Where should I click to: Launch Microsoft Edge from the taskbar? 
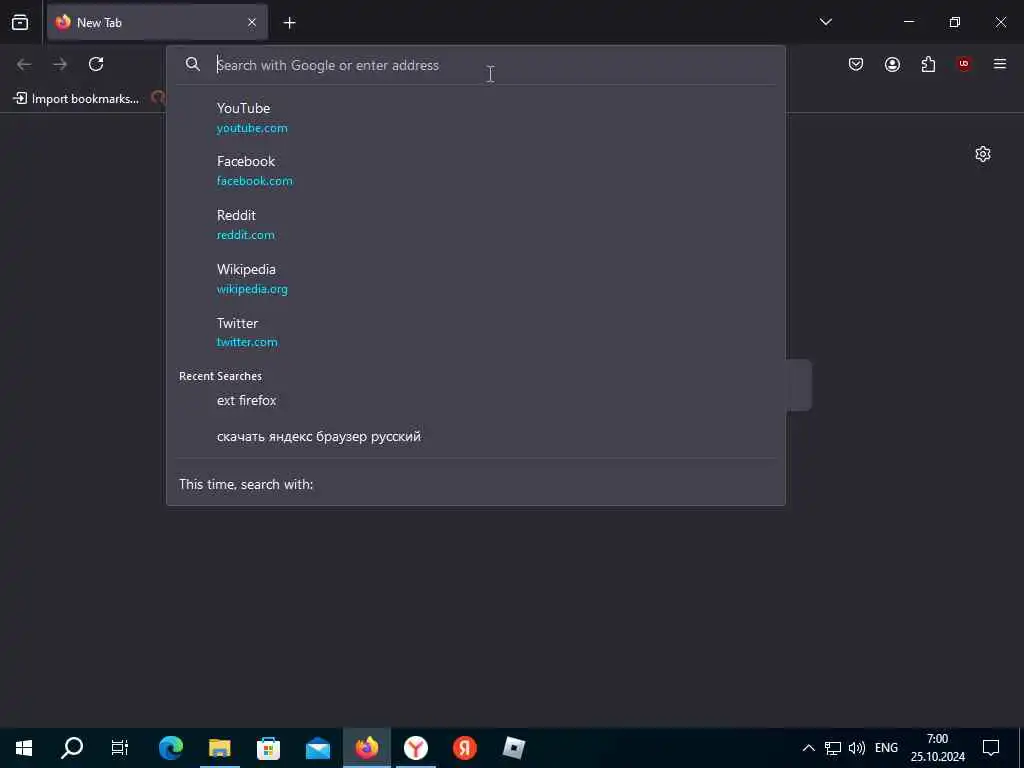[x=170, y=748]
